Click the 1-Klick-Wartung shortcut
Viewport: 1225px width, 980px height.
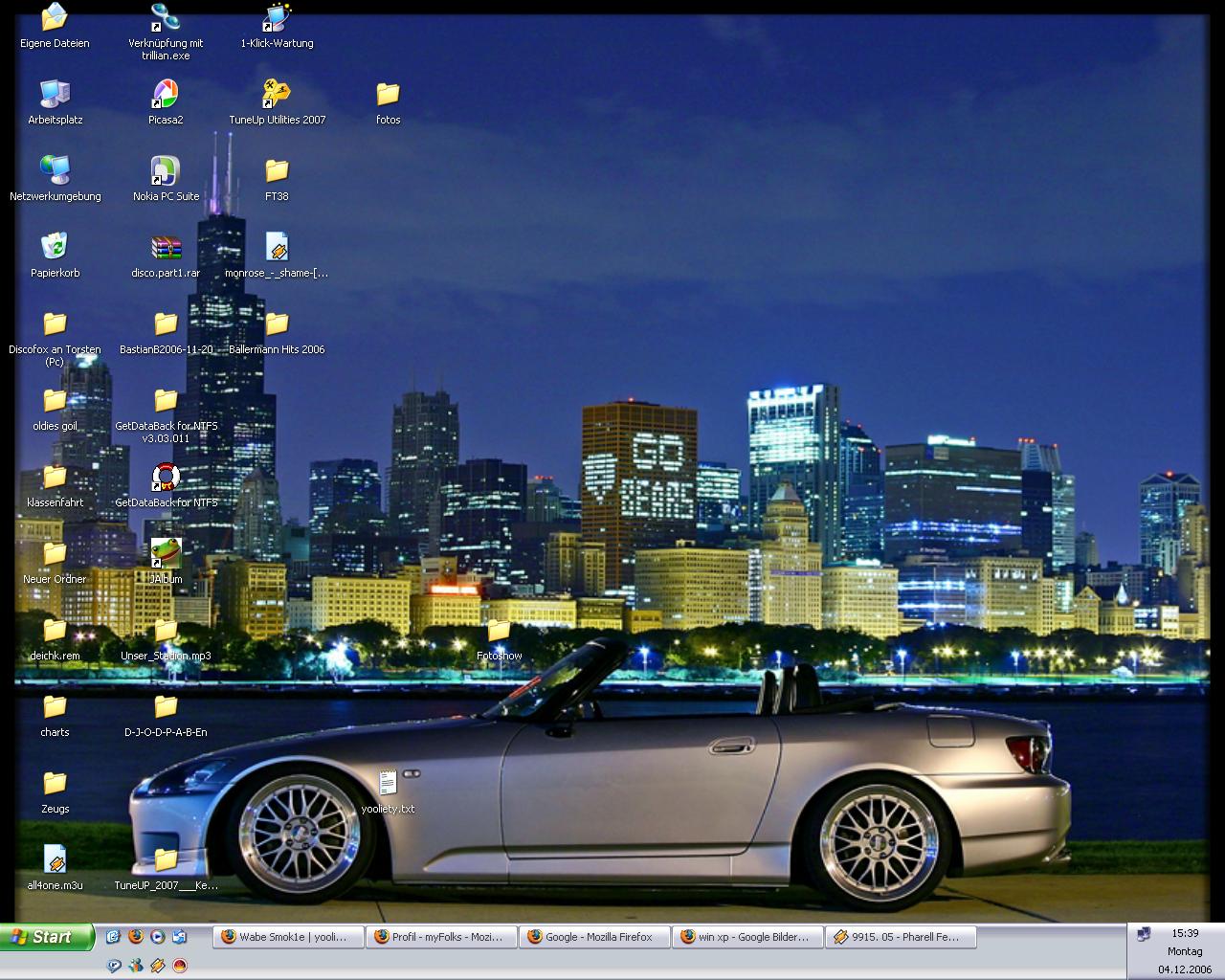coord(277,18)
